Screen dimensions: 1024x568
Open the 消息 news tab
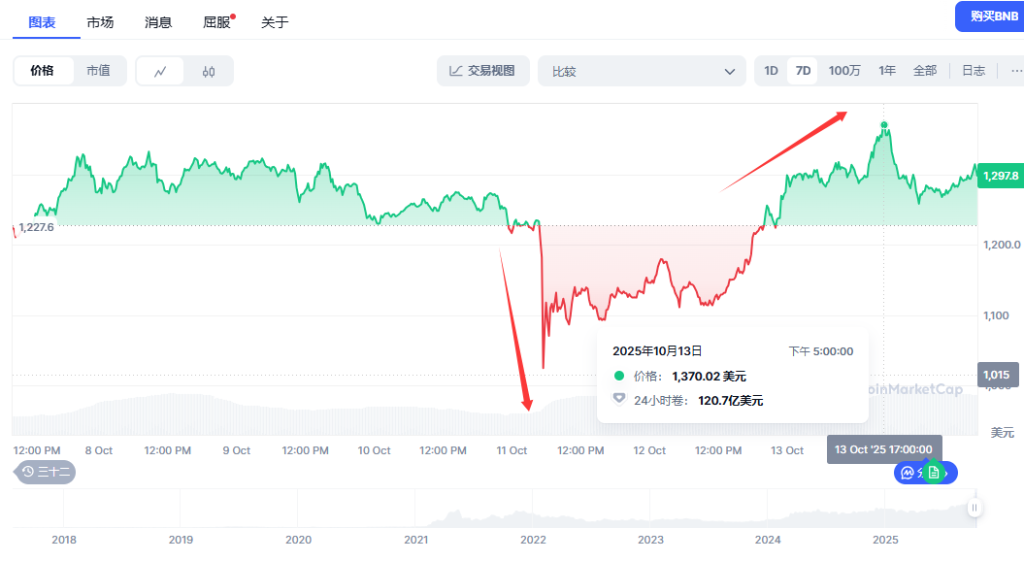[158, 22]
